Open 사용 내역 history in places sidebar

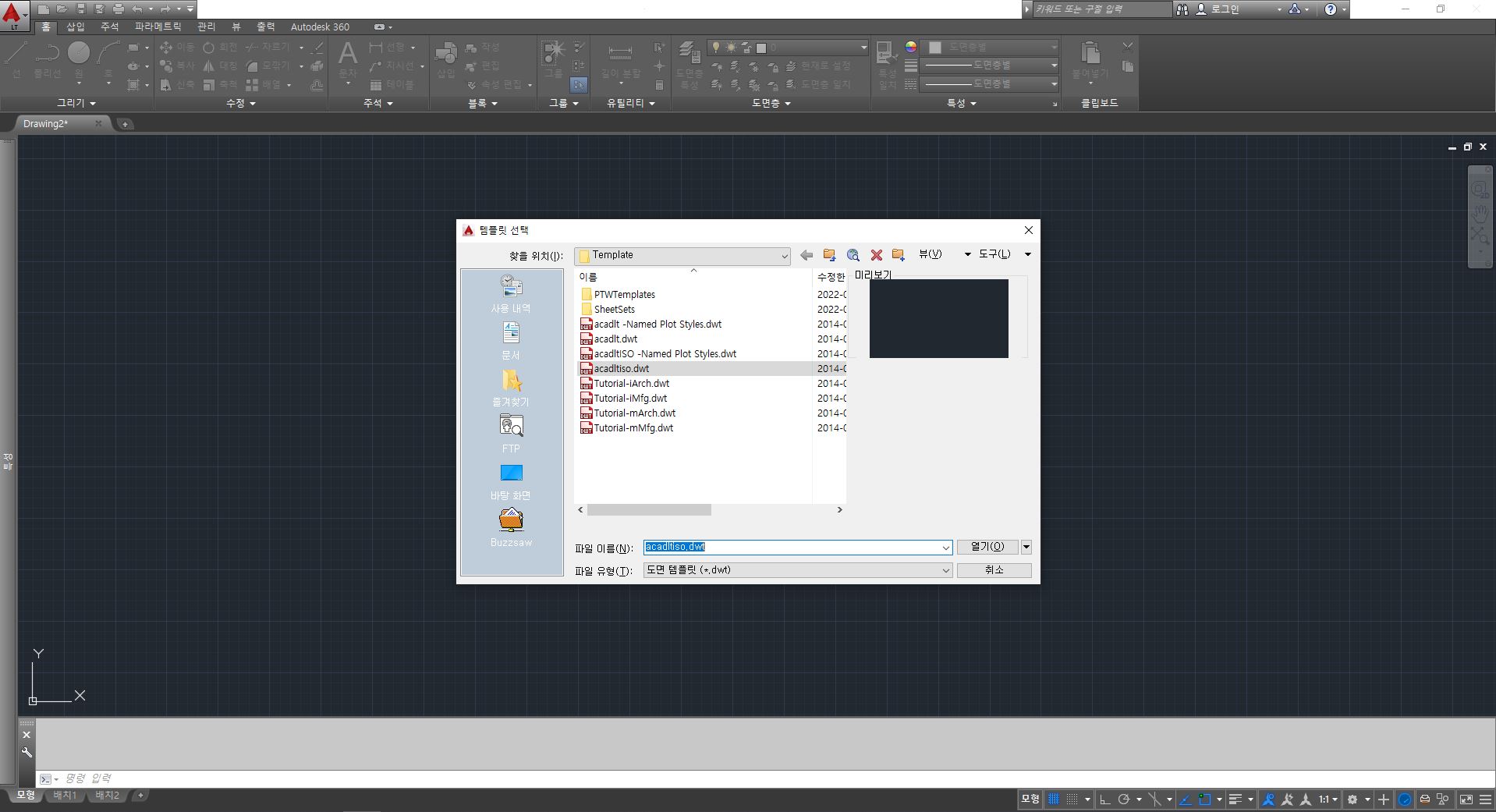pyautogui.click(x=511, y=295)
